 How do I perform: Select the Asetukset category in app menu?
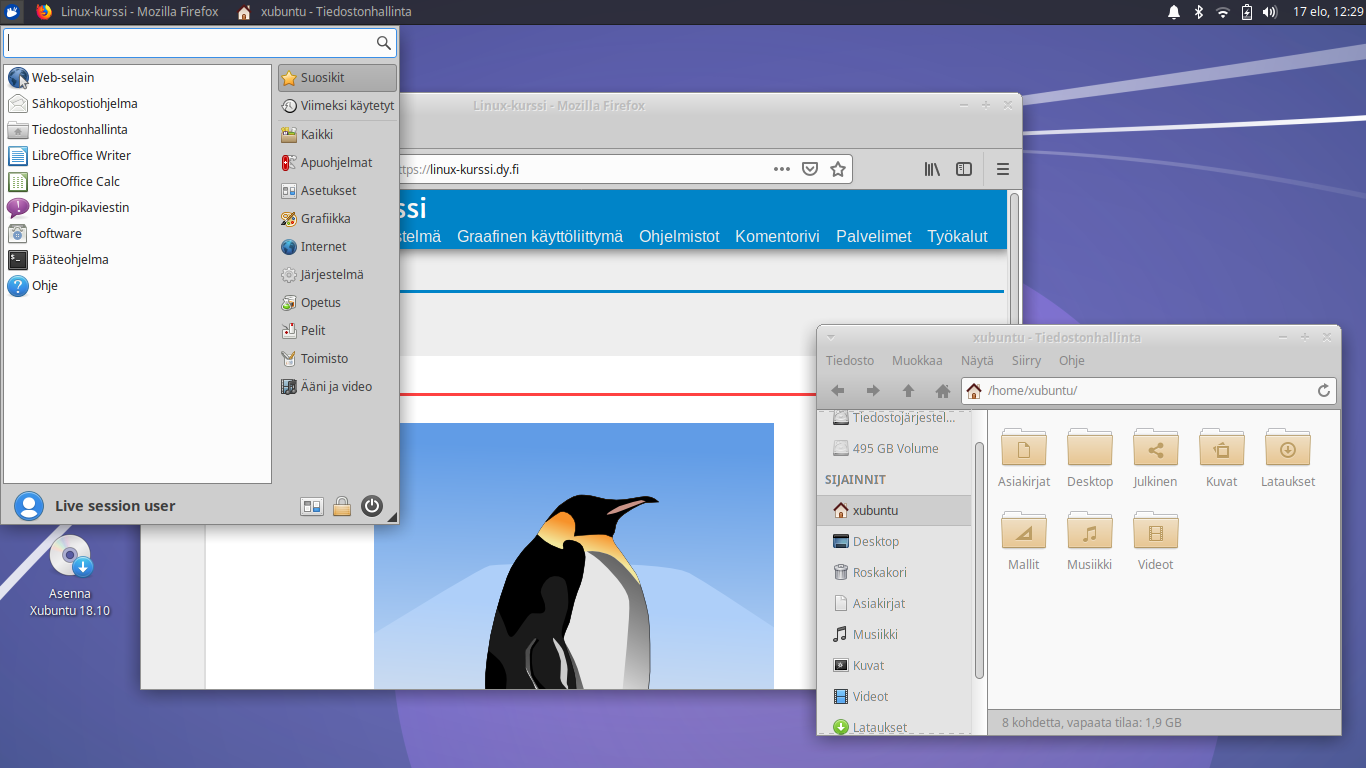[x=328, y=190]
